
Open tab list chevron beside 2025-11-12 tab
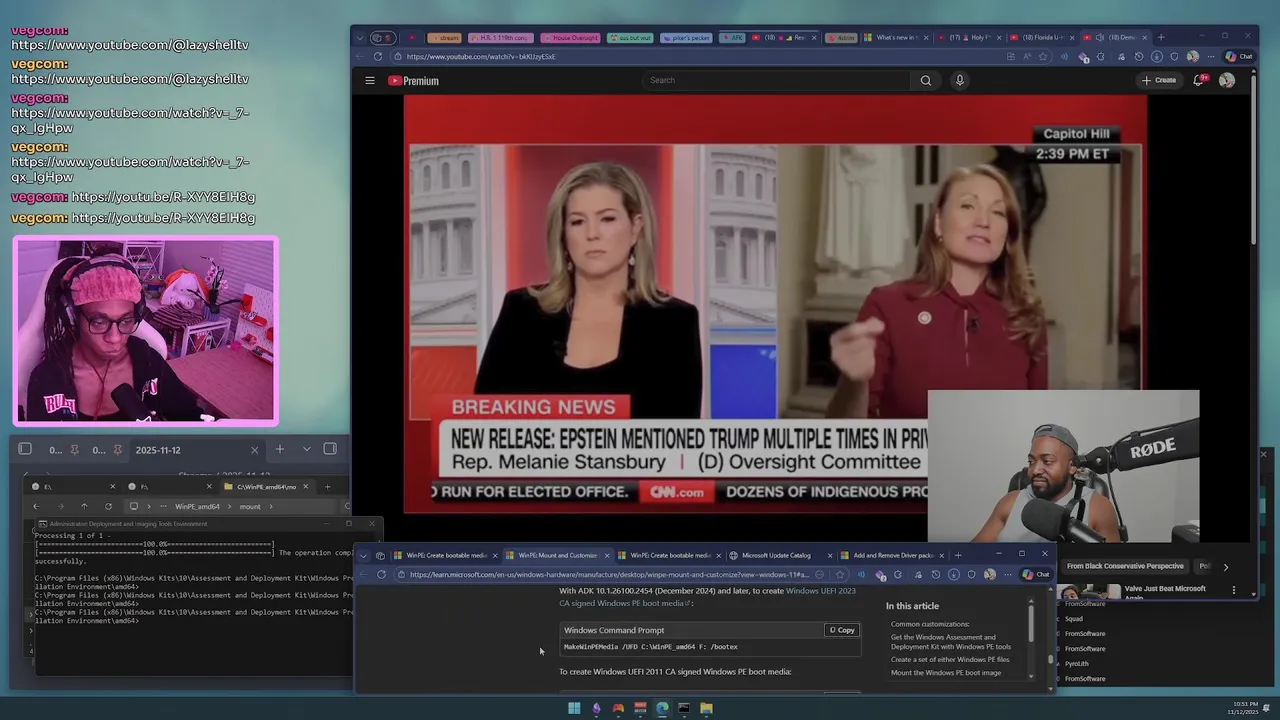tap(307, 450)
